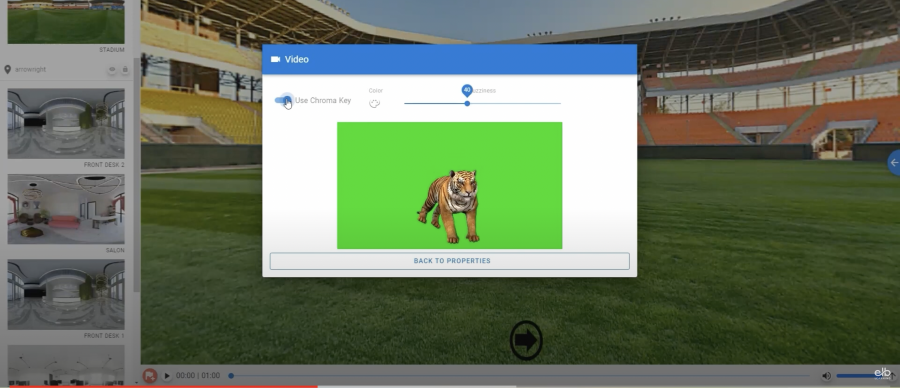Select the Front Desk 2 scene thumbnail
Screen dimensions: 900x388
(x=66, y=123)
